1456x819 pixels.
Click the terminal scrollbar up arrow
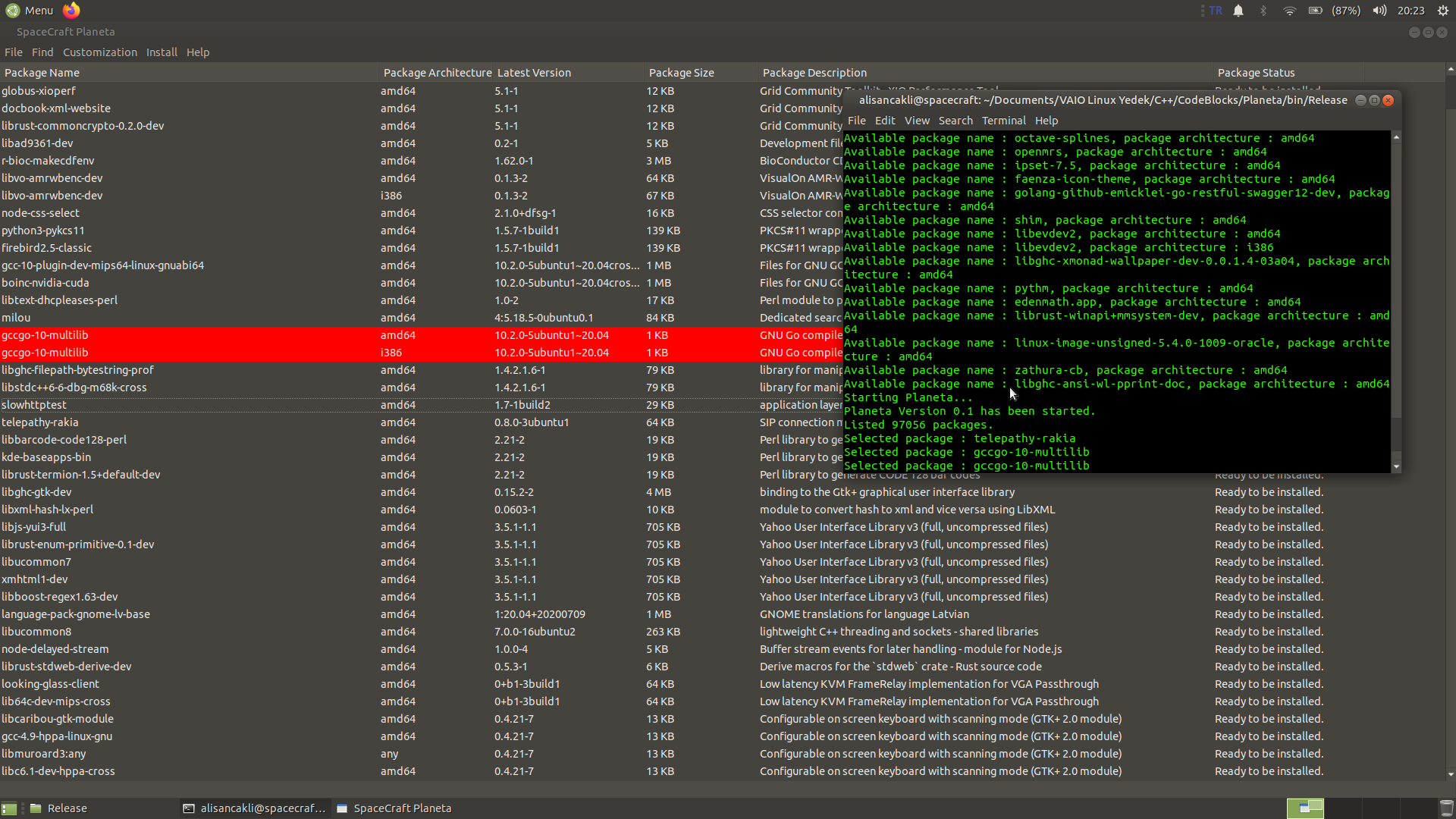pyautogui.click(x=1396, y=137)
